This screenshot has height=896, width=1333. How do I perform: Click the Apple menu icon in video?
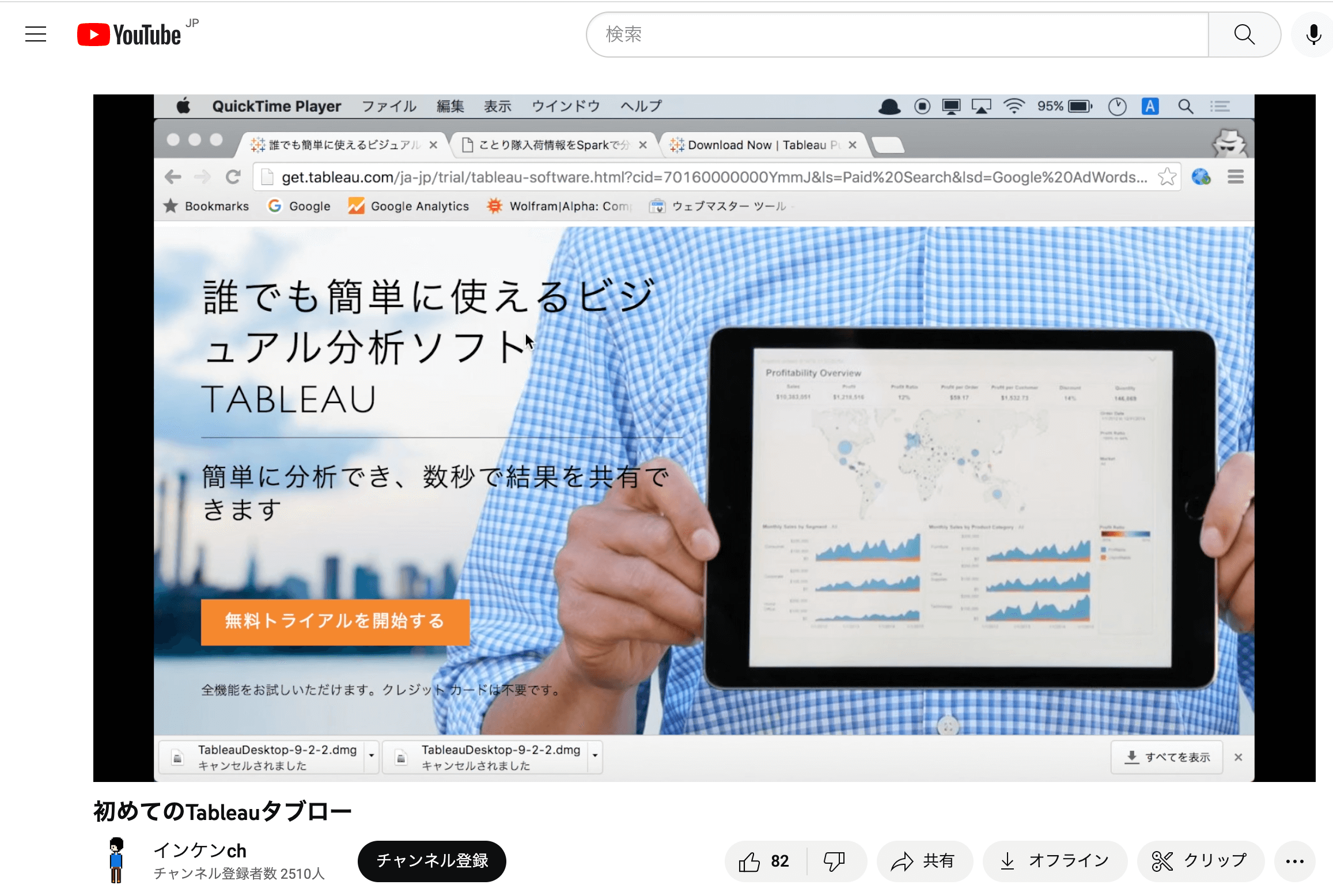click(184, 107)
